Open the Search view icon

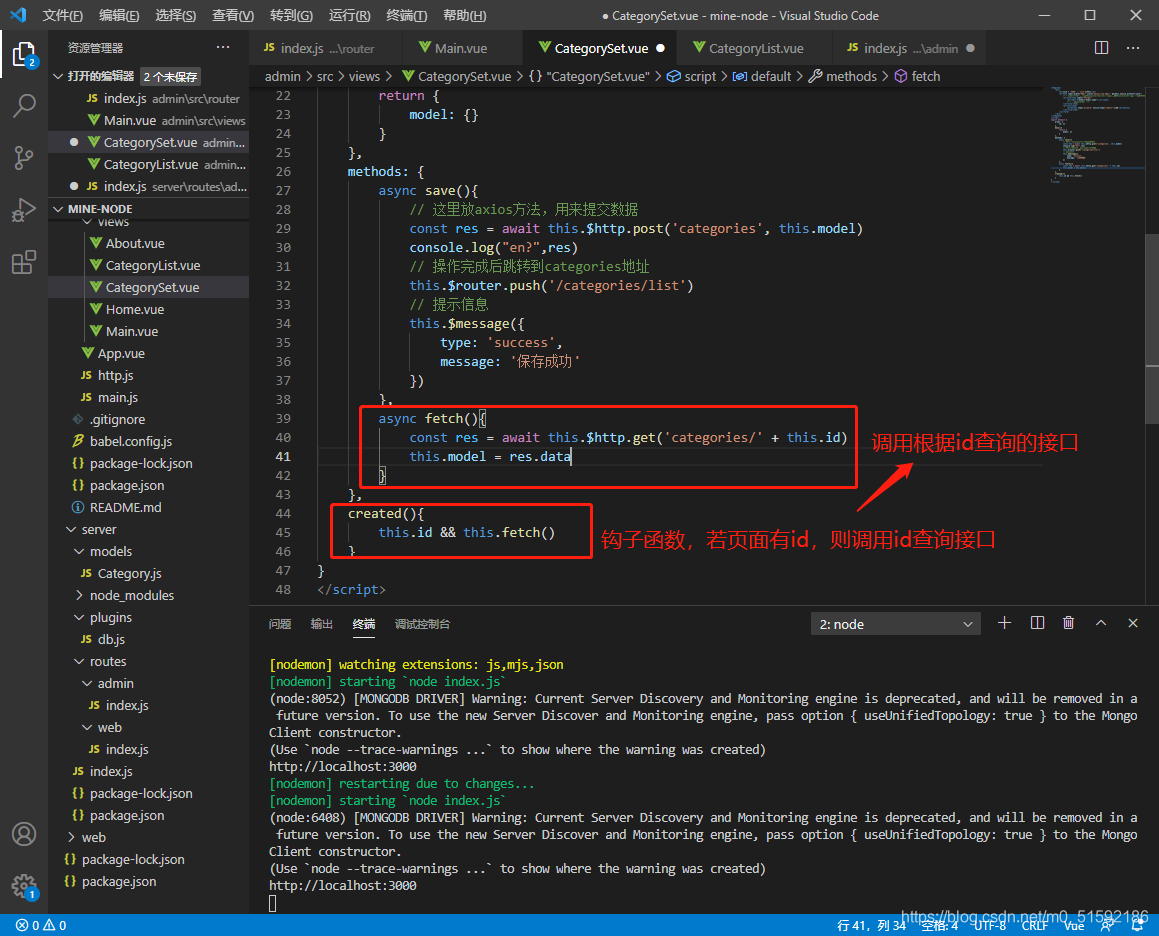(x=24, y=106)
